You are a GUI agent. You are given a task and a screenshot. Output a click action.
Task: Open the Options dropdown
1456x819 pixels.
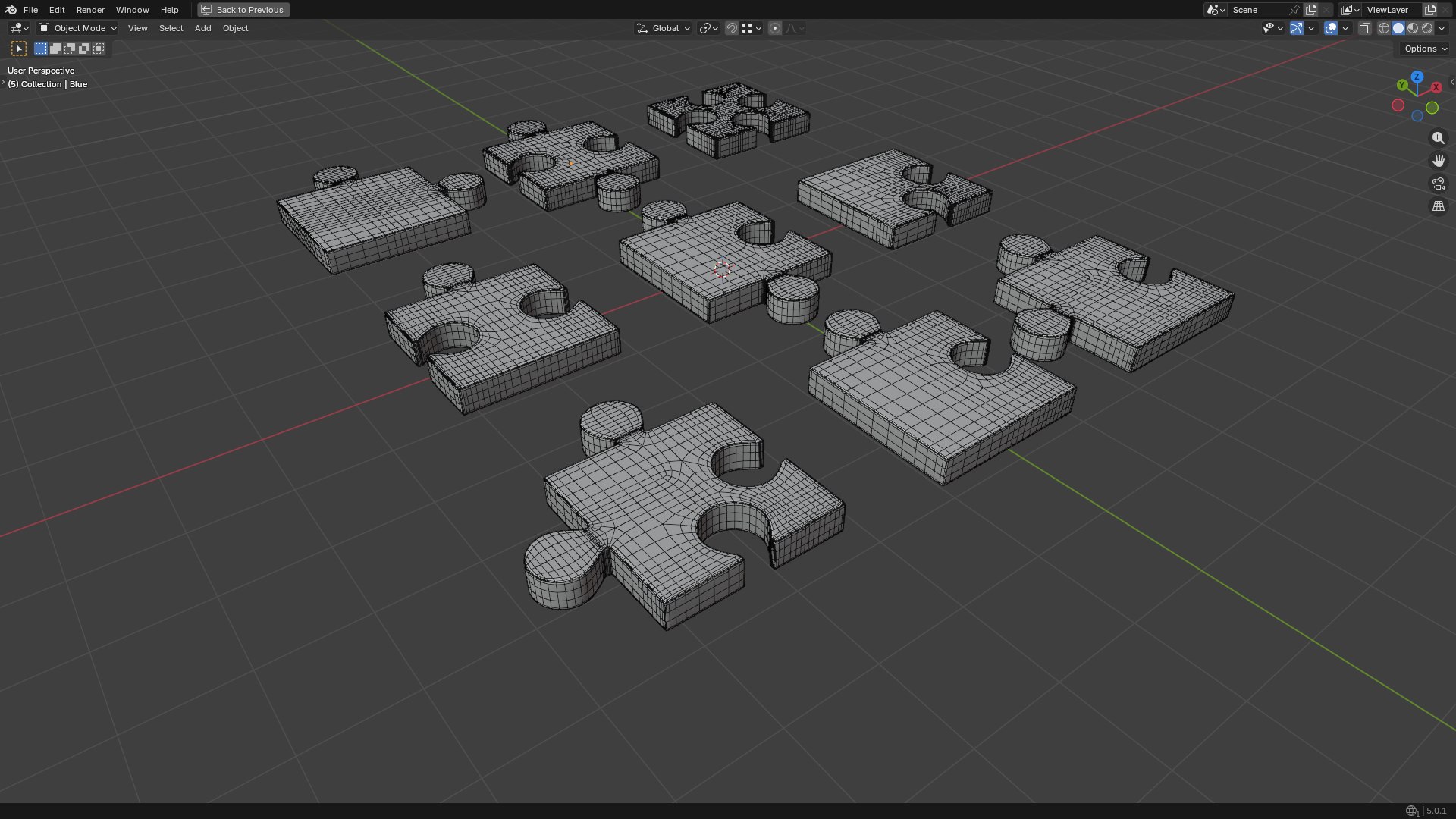[1425, 49]
